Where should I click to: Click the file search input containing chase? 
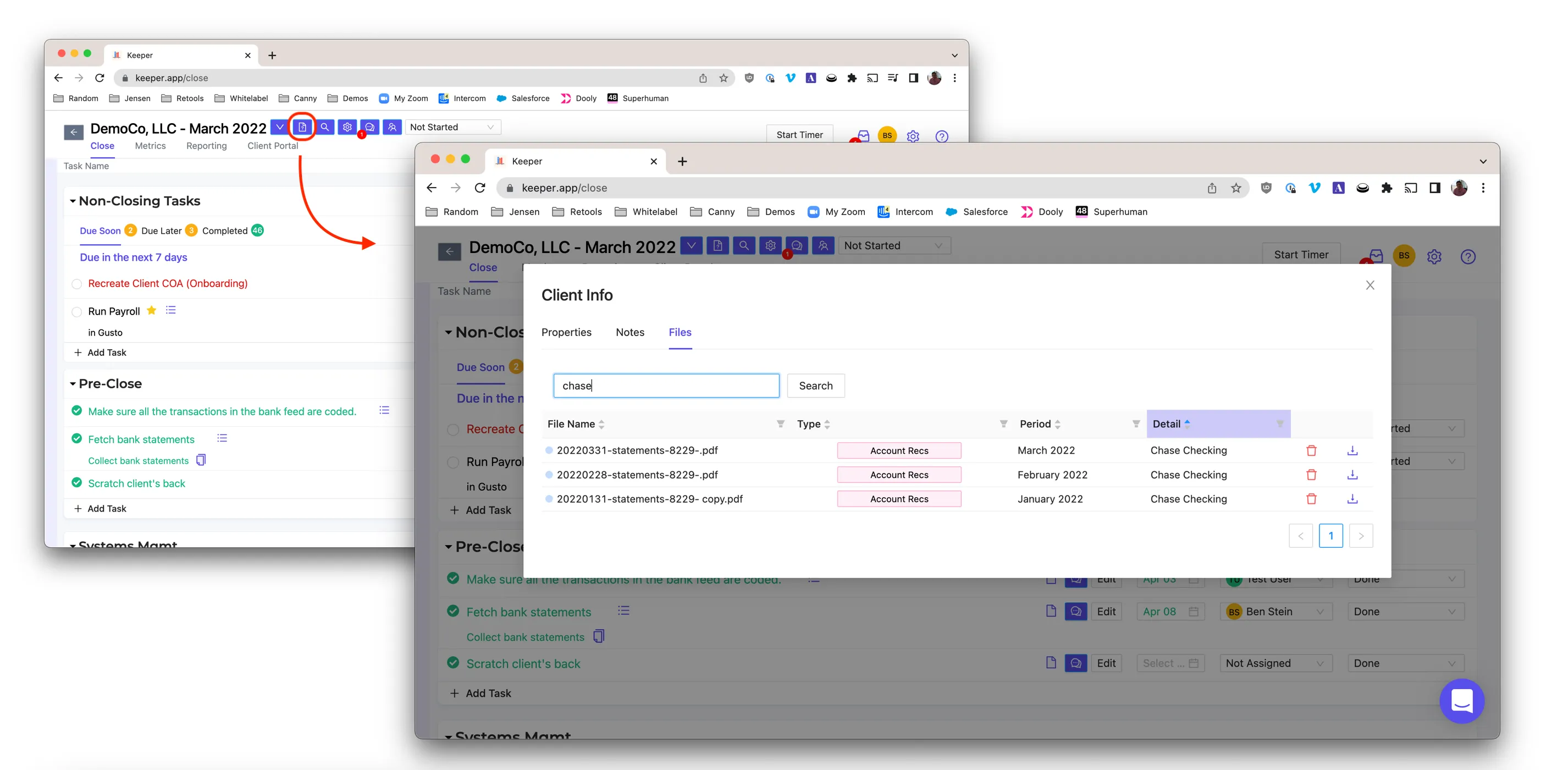coord(666,386)
